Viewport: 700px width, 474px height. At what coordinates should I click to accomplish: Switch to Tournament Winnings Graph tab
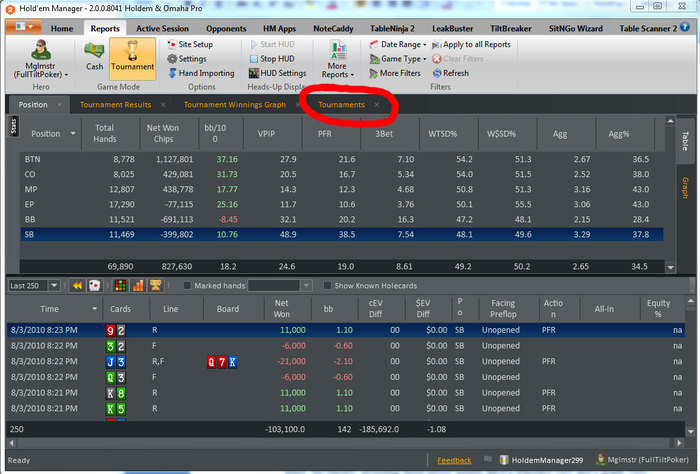coord(235,104)
